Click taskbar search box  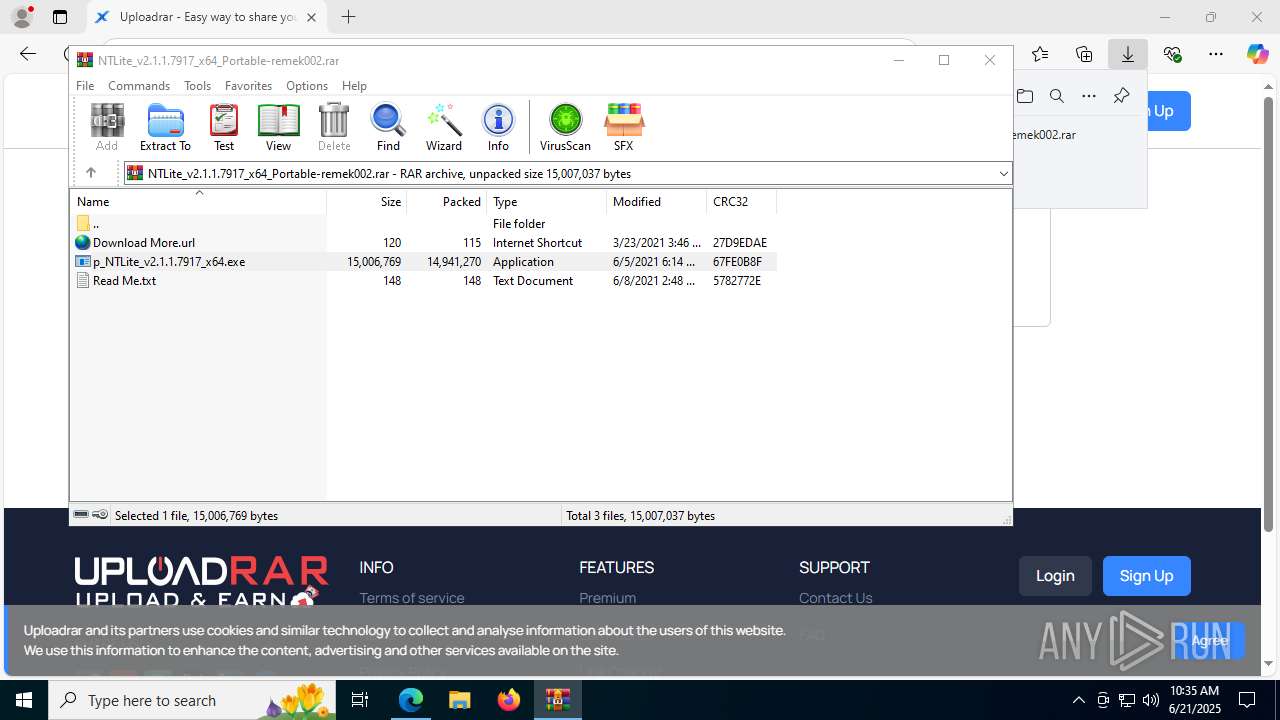[194, 700]
